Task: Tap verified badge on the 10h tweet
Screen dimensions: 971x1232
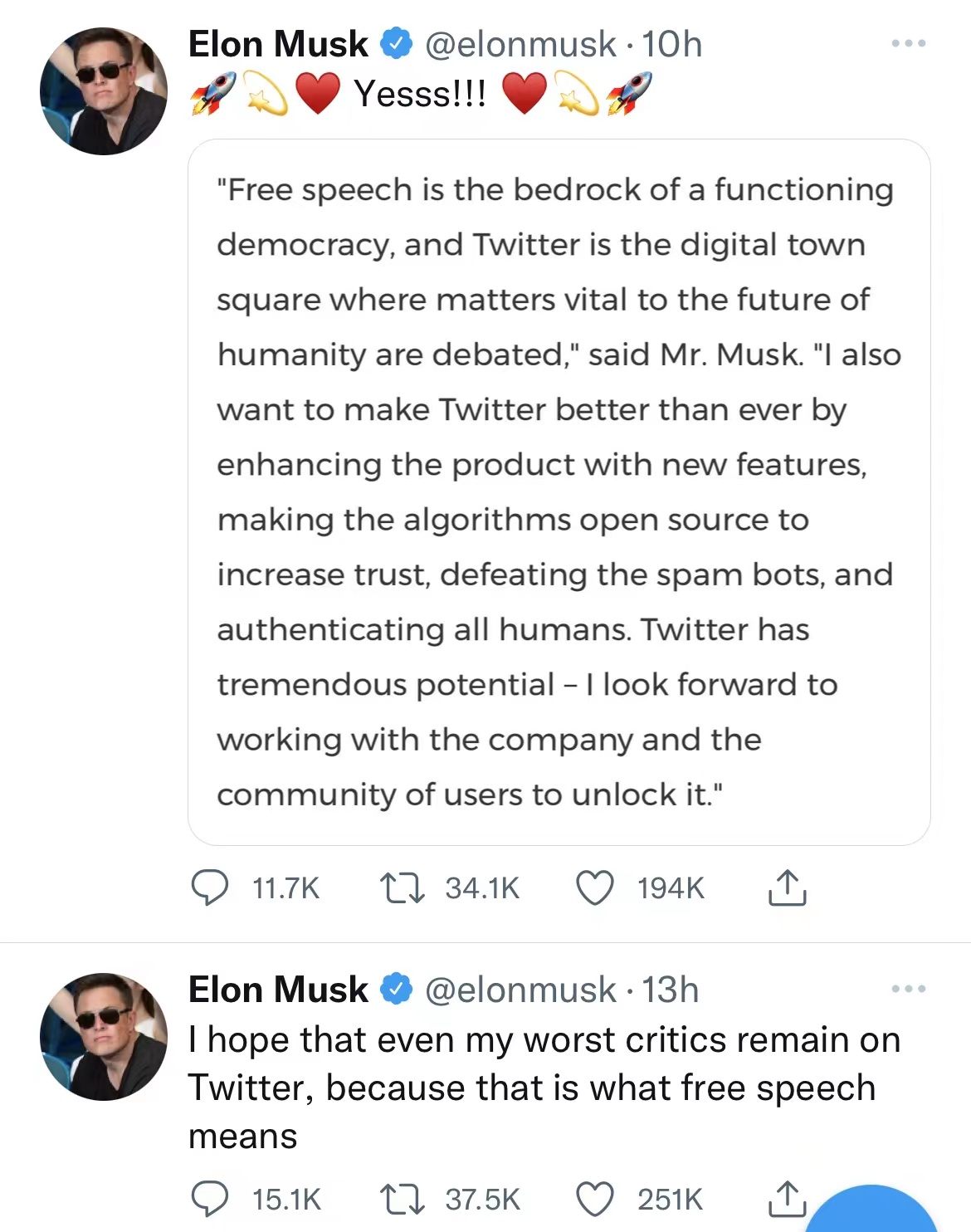Action: pos(397,44)
